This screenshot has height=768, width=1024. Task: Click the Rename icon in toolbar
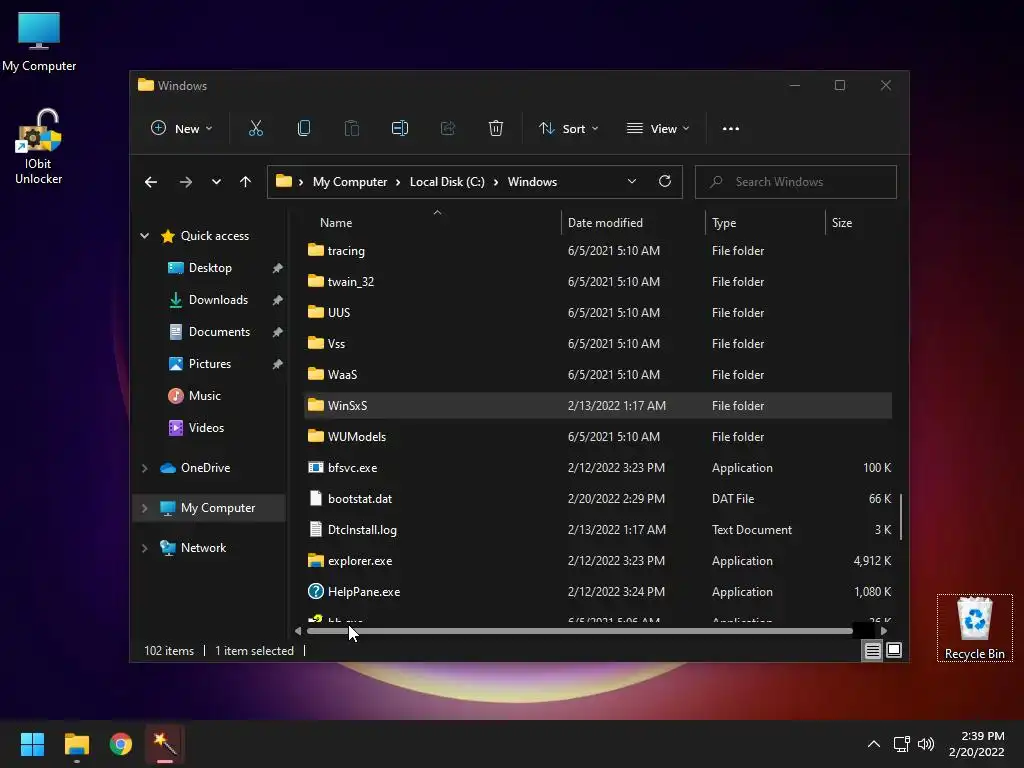(x=400, y=129)
